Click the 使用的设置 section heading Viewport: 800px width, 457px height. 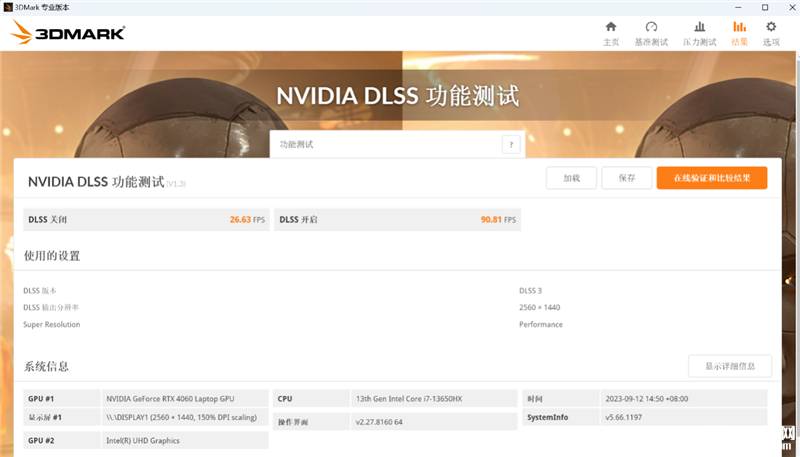[x=52, y=256]
